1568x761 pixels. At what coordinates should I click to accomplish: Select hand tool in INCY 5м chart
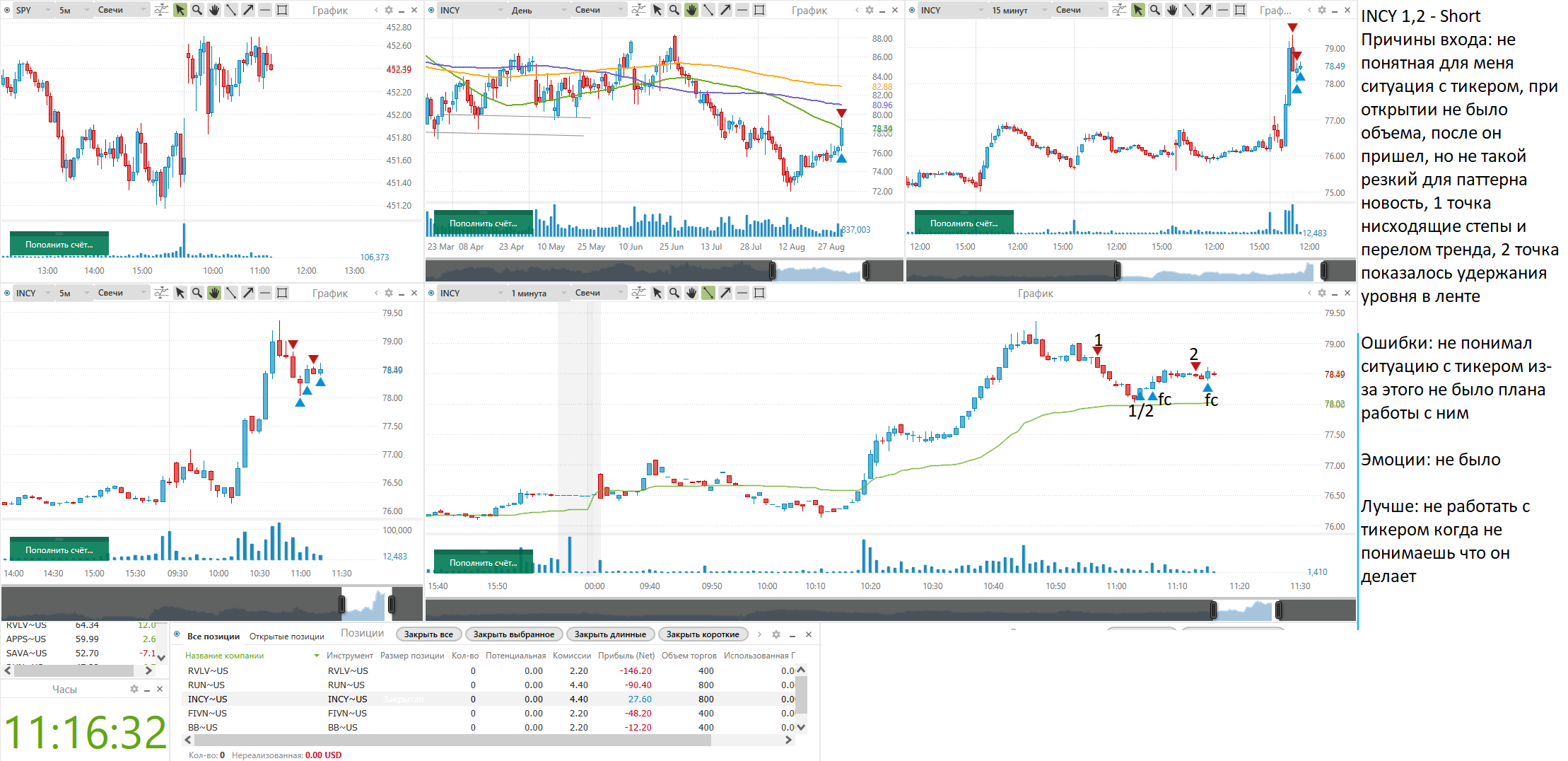[214, 293]
